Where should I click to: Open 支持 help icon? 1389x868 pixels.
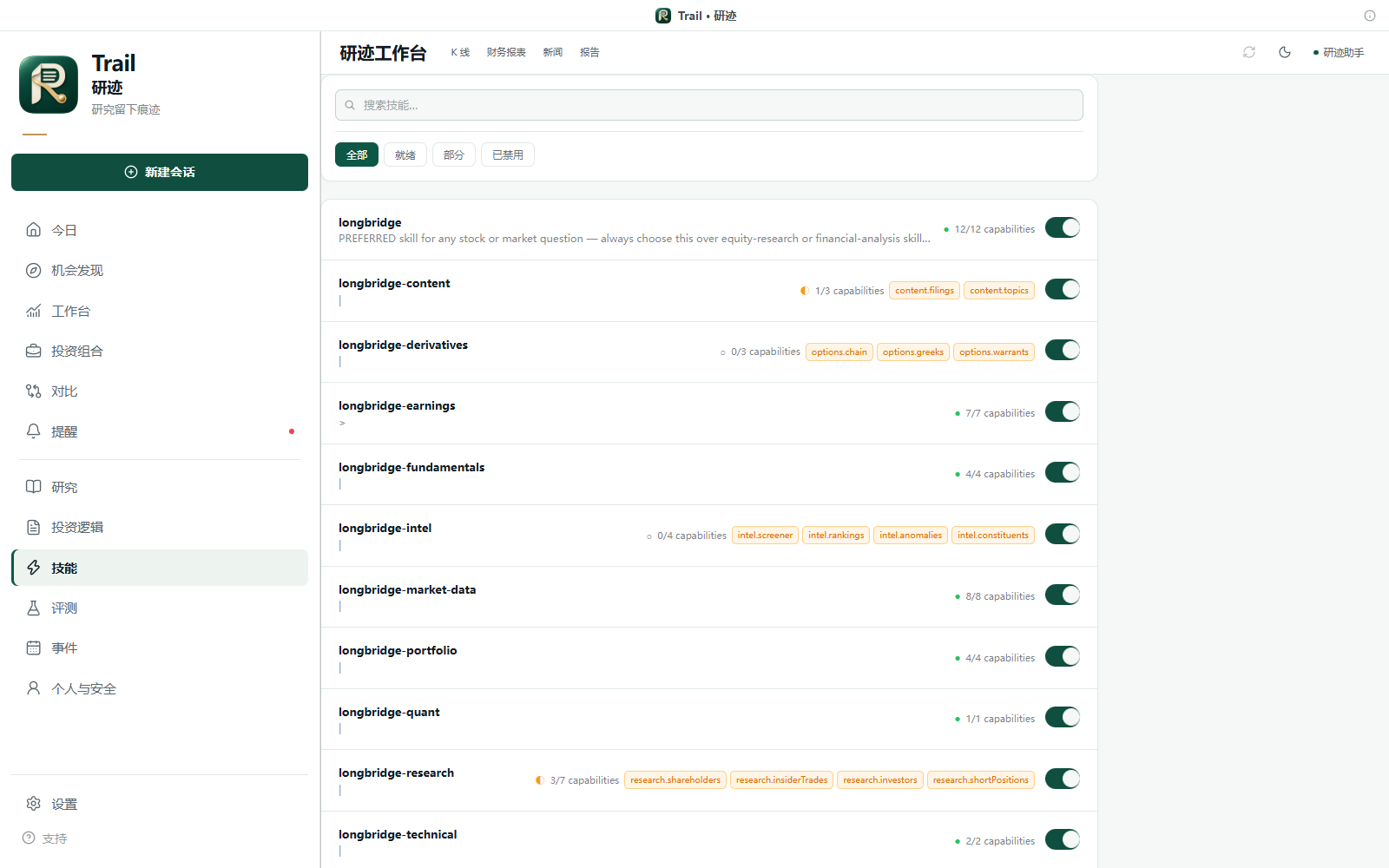29,838
